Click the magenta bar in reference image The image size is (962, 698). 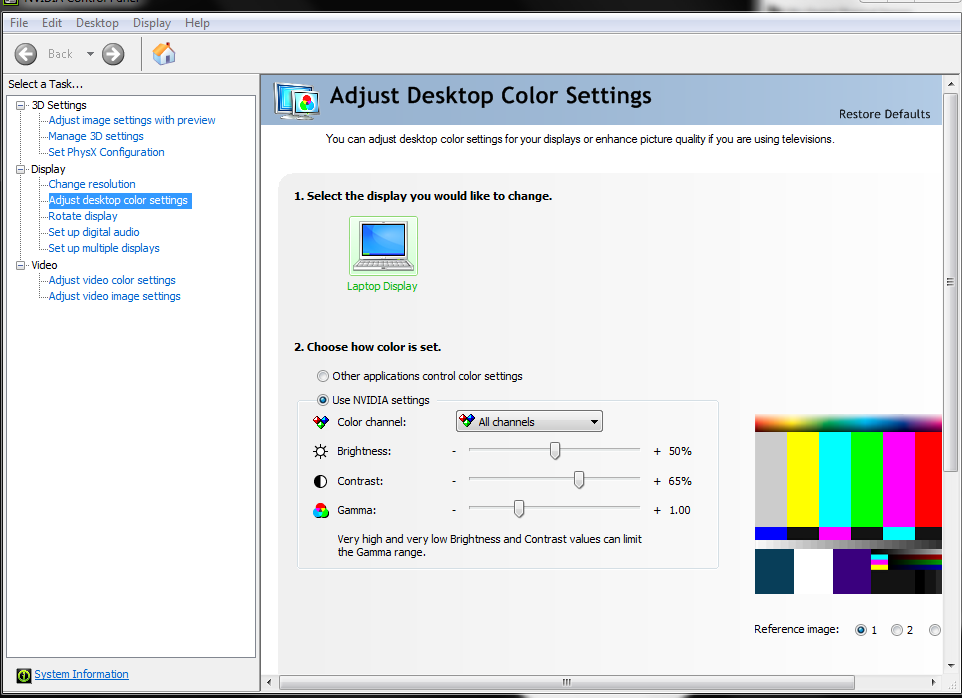(899, 479)
